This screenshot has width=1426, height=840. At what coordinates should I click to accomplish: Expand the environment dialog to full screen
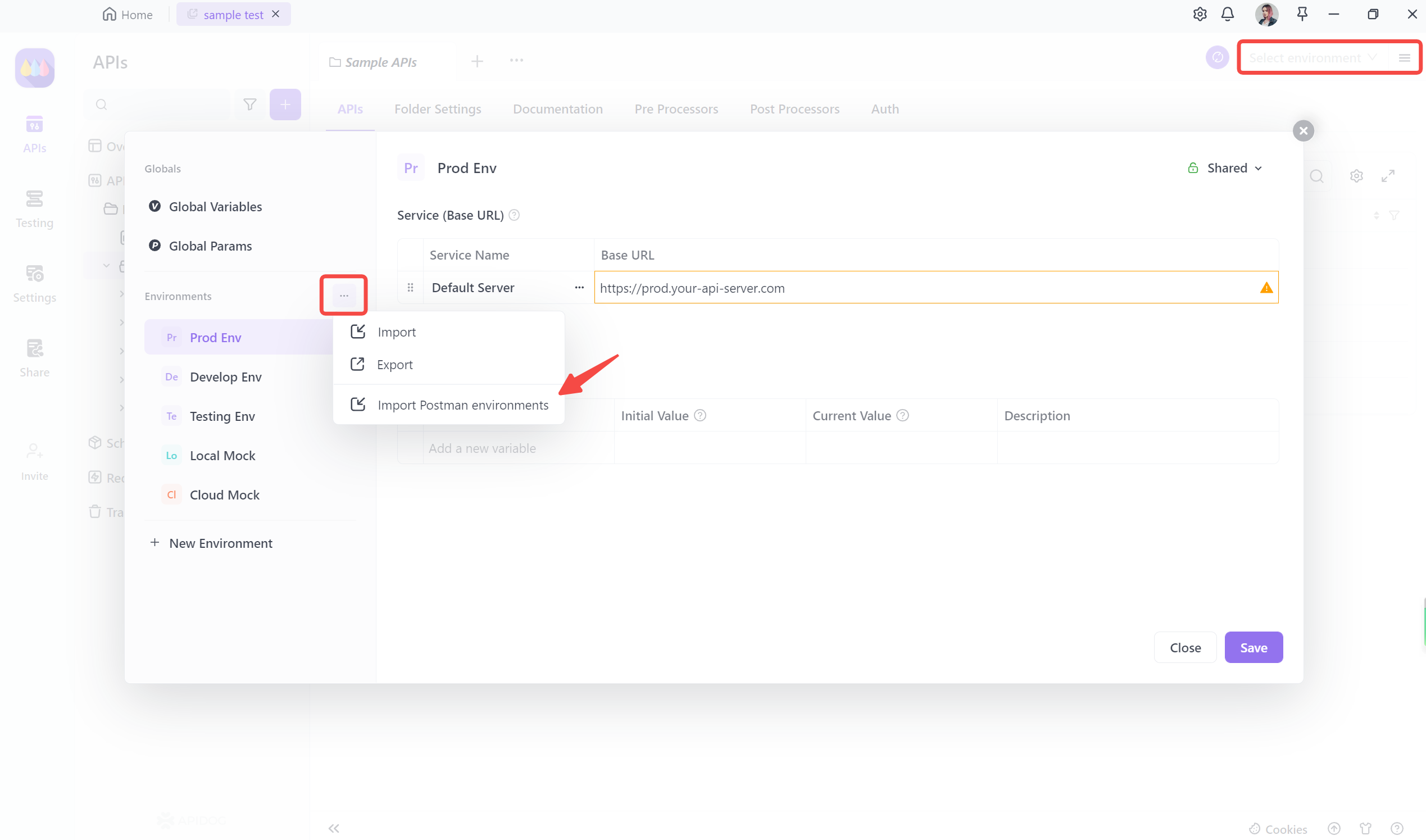(x=1389, y=175)
